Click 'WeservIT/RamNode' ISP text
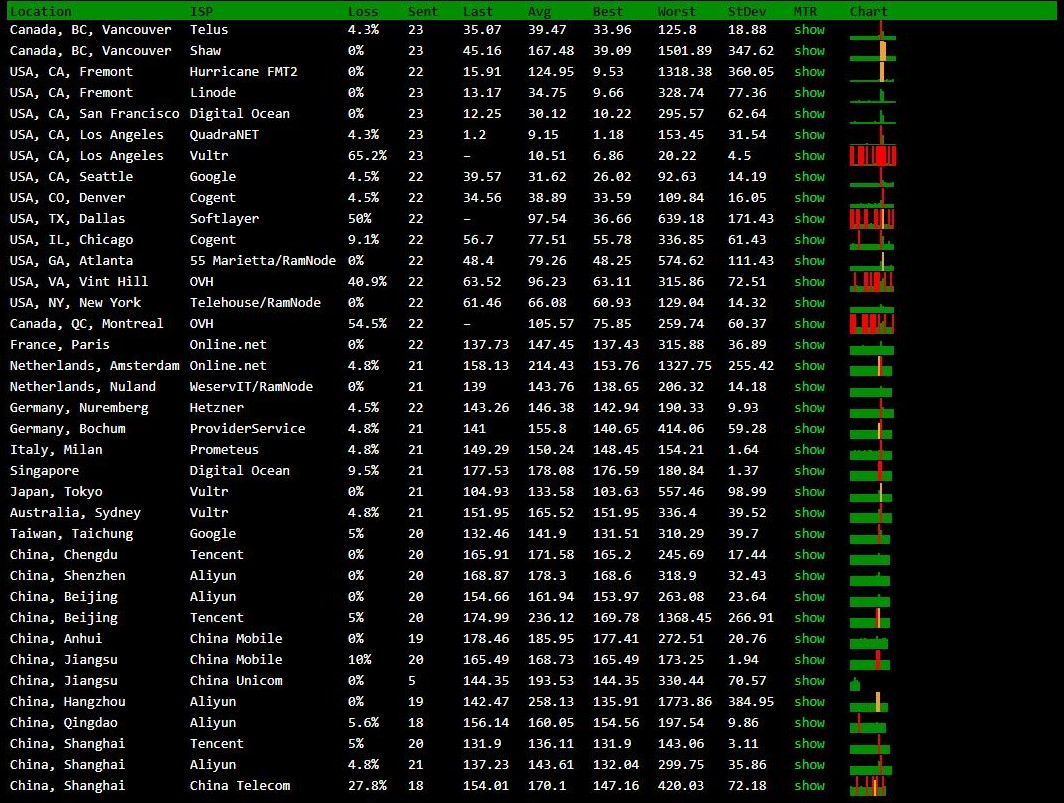1064x803 pixels. tap(251, 387)
